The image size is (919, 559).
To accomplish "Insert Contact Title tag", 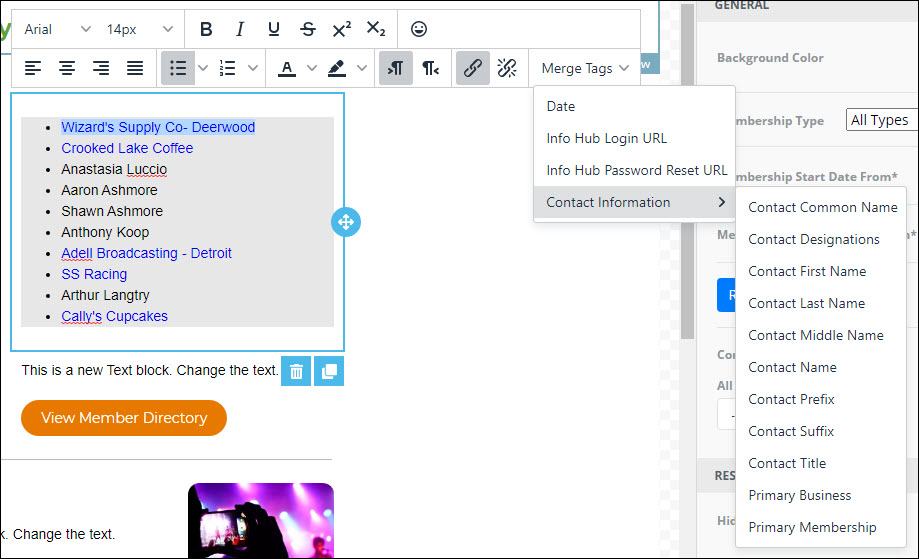I will click(x=821, y=463).
